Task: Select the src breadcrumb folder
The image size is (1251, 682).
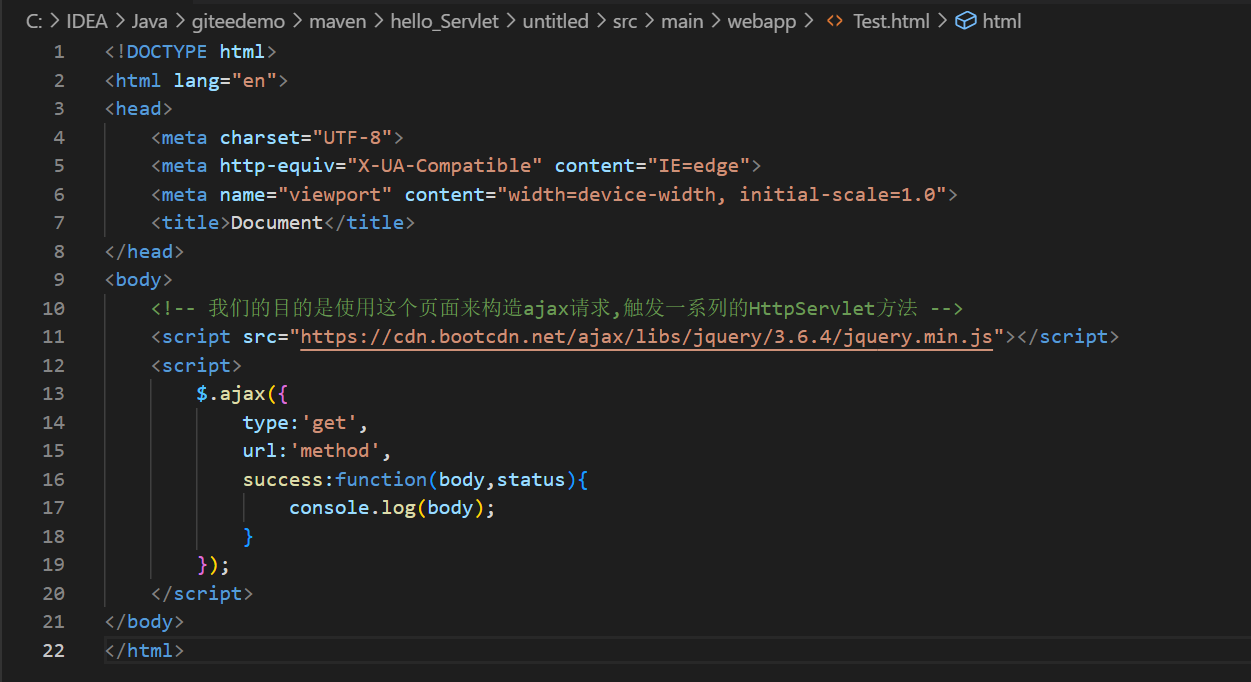Action: [x=625, y=21]
